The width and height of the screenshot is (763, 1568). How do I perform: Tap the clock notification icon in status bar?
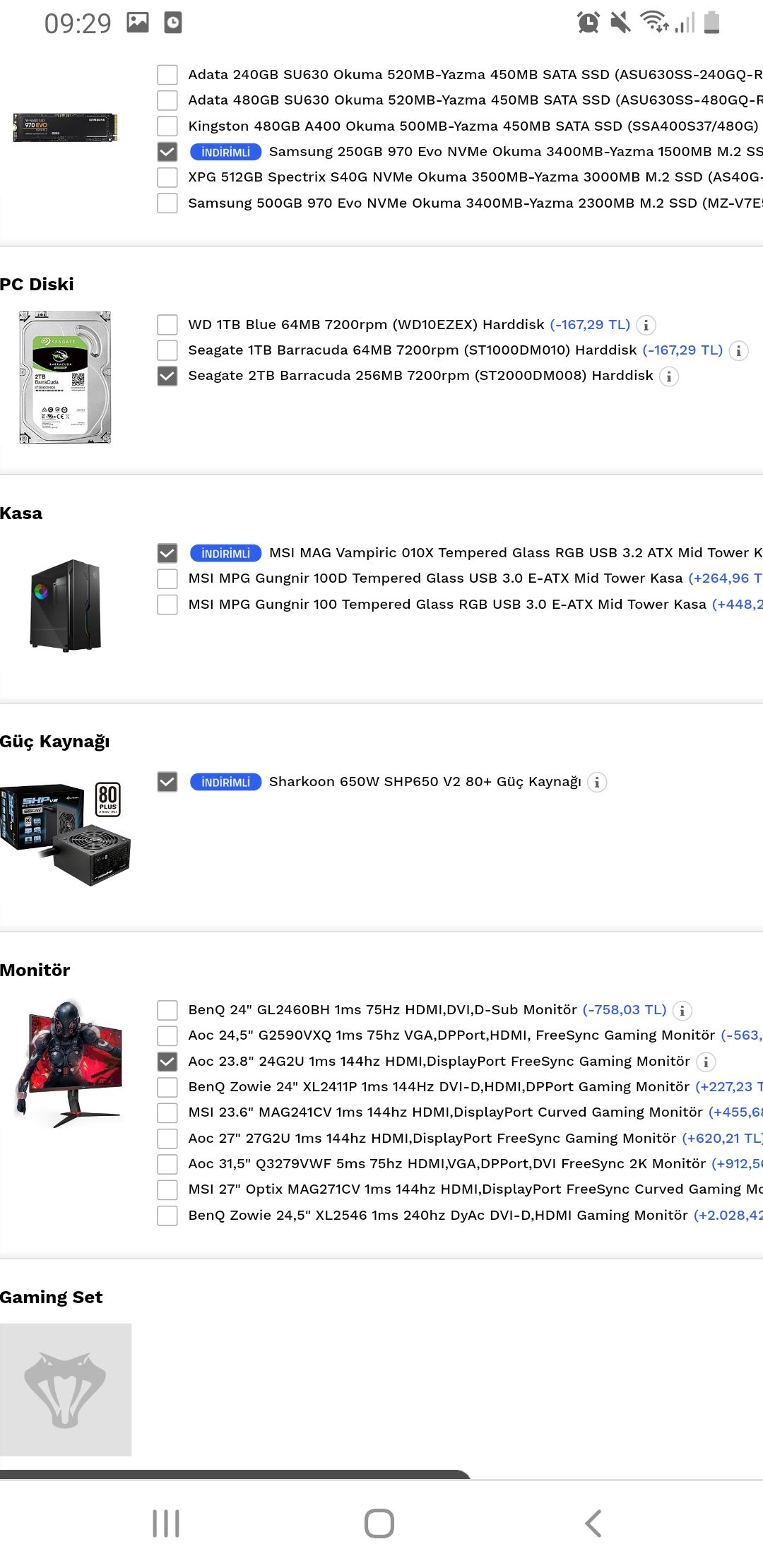point(173,23)
